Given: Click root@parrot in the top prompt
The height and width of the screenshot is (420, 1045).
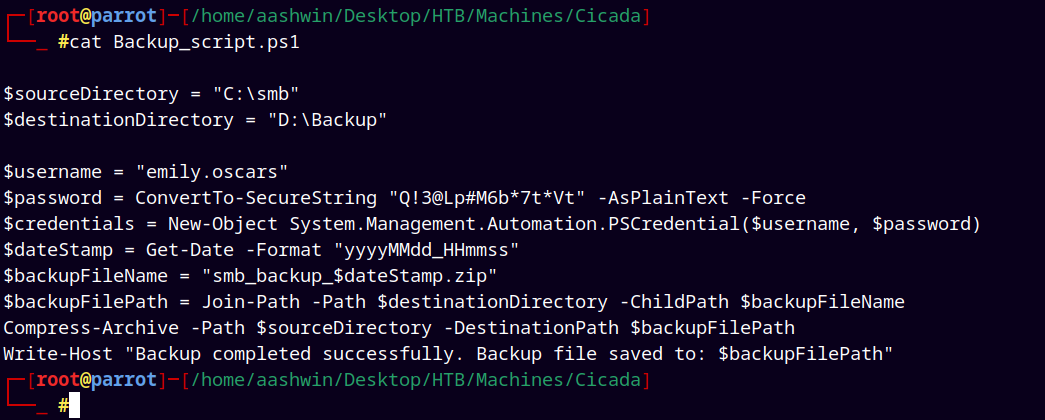Looking at the screenshot, I should point(96,16).
